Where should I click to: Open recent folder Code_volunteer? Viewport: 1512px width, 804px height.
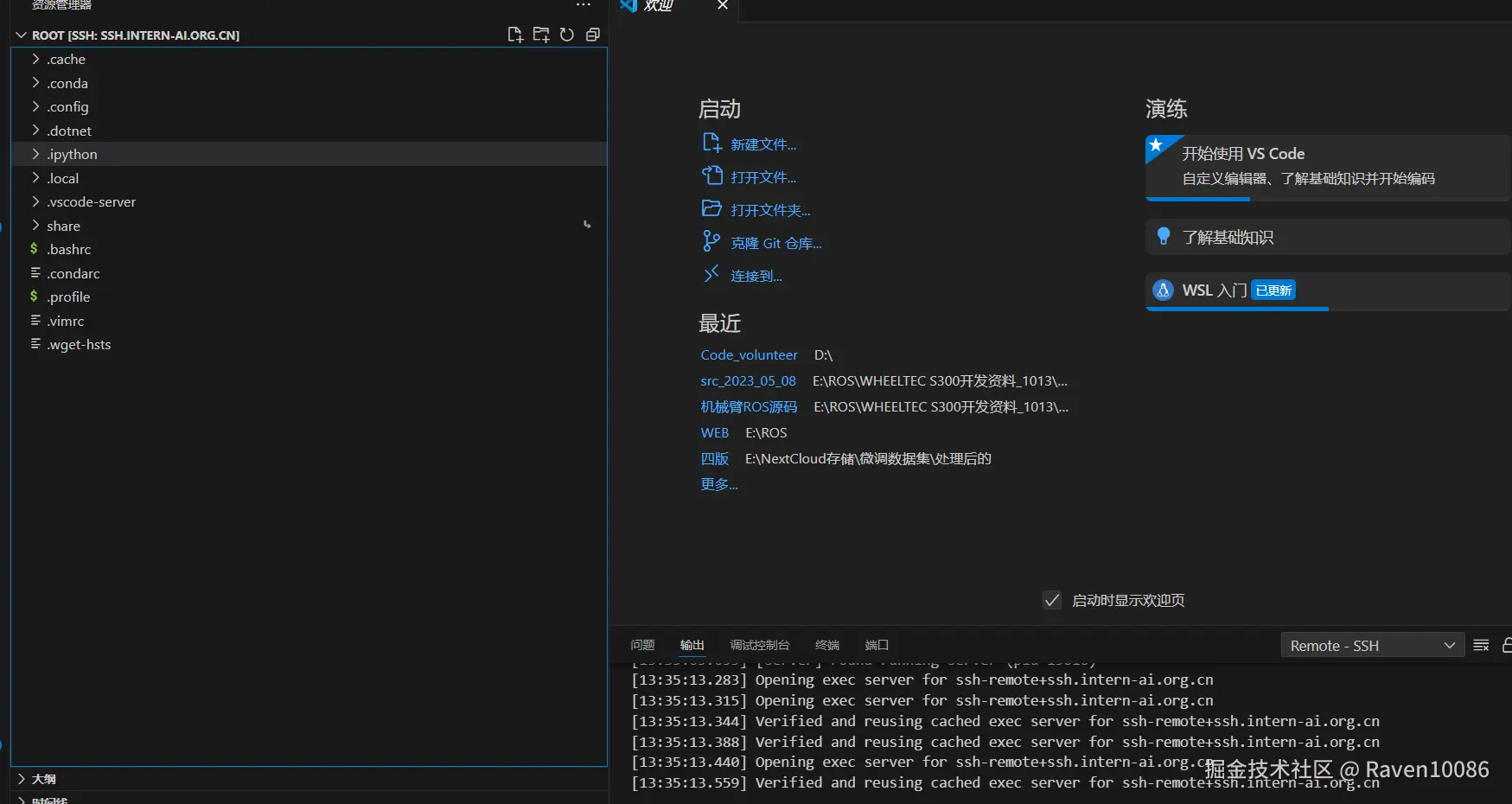(x=749, y=354)
